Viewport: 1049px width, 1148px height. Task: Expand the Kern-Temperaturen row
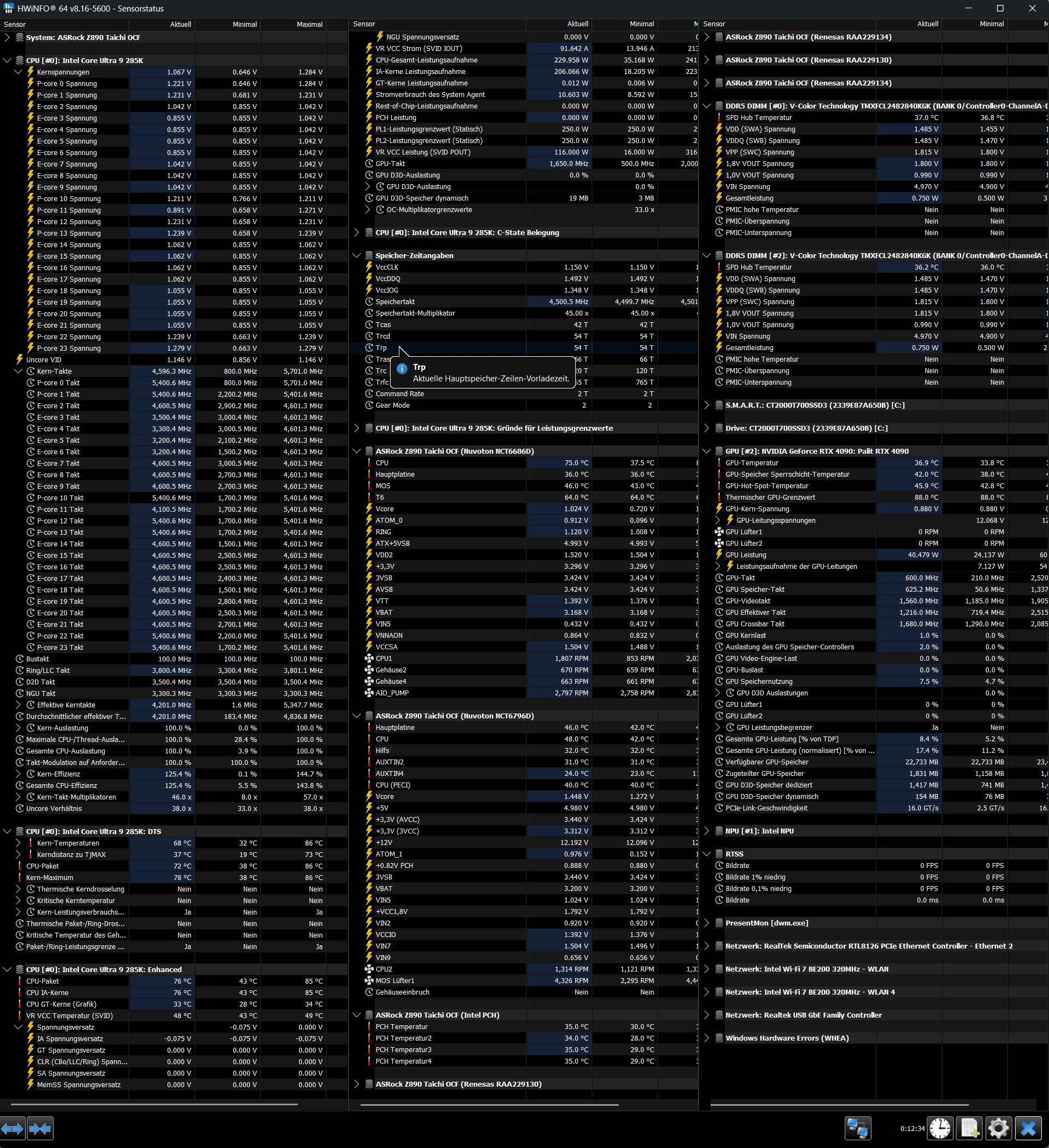tap(18, 843)
